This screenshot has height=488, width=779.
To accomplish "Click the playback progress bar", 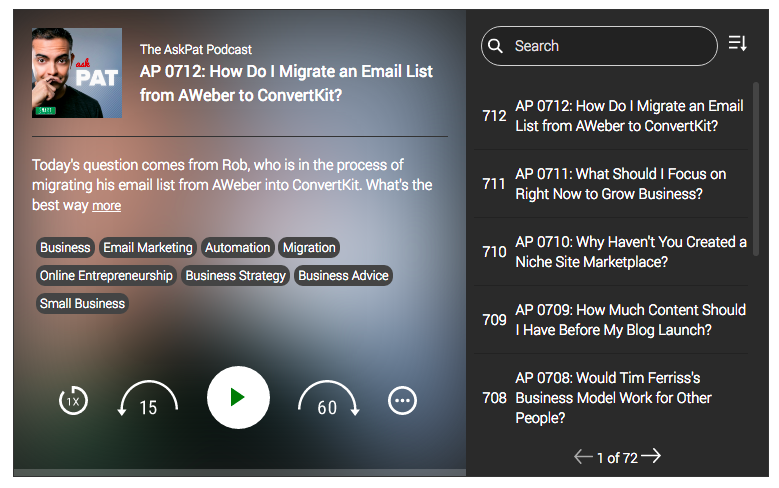I will pyautogui.click(x=239, y=473).
